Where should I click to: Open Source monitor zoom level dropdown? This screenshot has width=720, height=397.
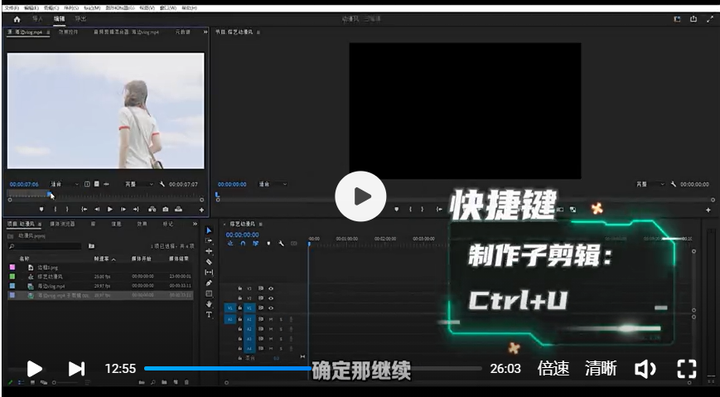65,184
